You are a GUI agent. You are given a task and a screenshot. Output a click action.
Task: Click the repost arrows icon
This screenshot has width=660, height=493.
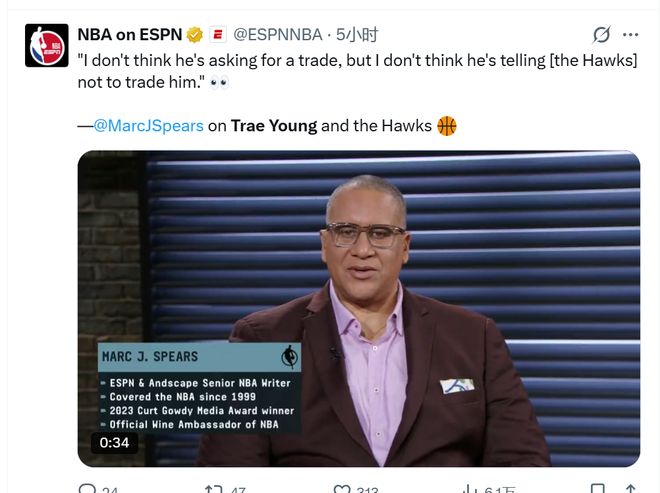click(x=213, y=489)
